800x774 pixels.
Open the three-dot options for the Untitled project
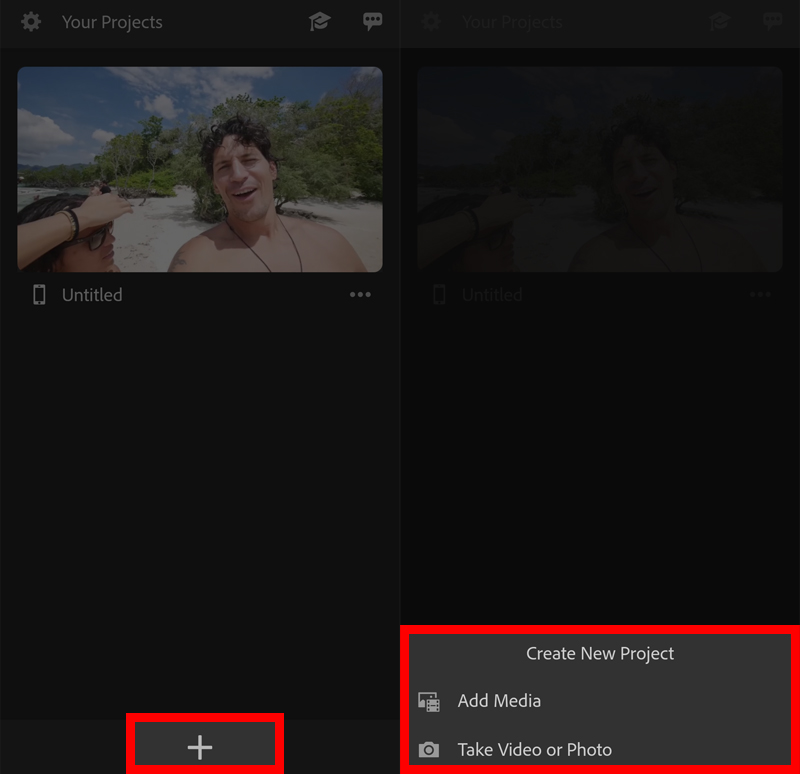360,294
